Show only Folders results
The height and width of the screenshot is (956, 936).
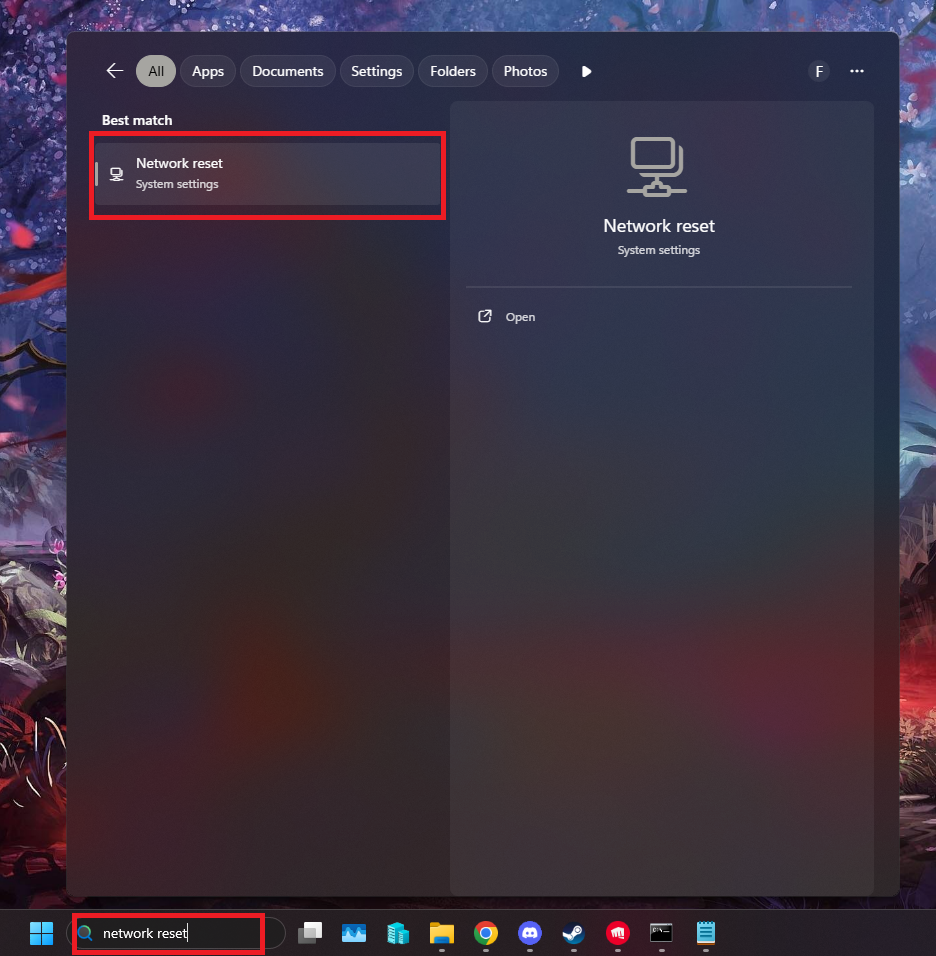click(453, 71)
